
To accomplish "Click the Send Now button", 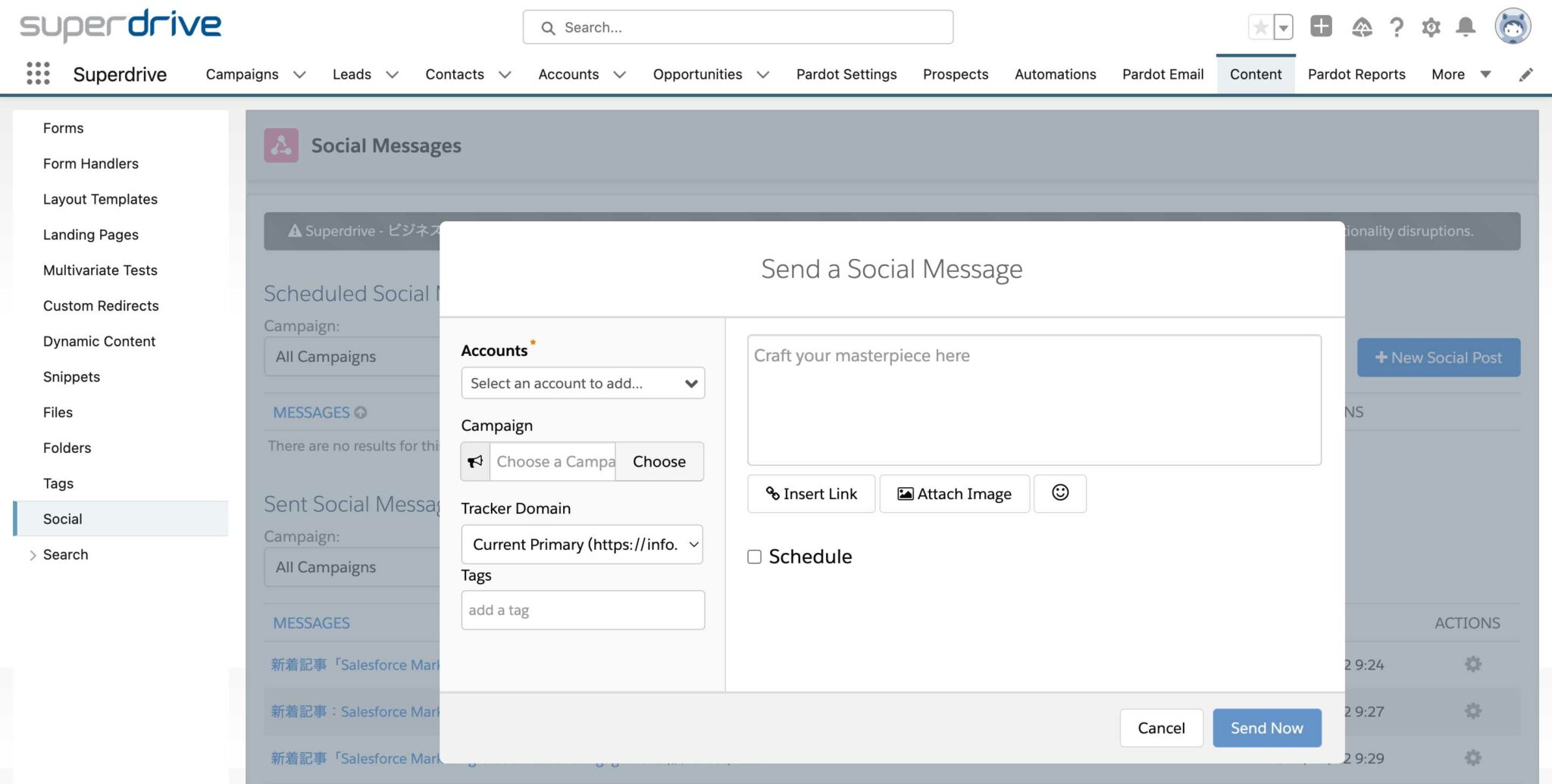I will (x=1266, y=728).
